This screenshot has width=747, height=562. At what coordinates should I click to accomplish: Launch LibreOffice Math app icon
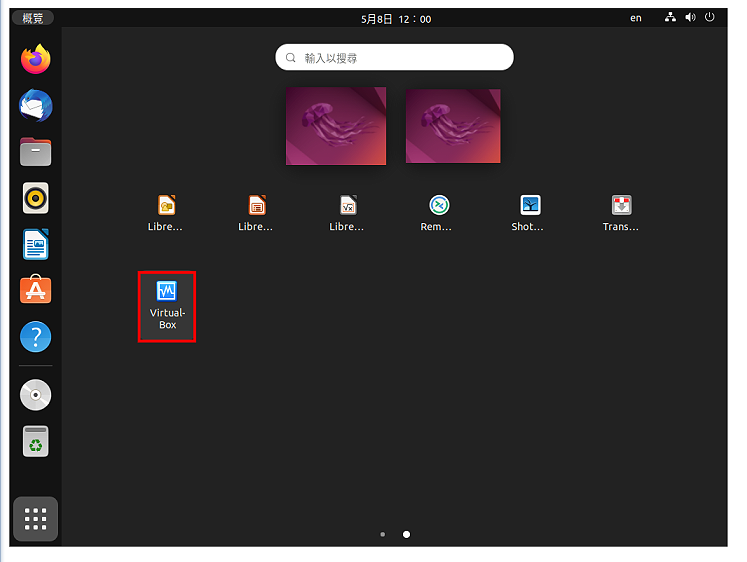point(347,213)
